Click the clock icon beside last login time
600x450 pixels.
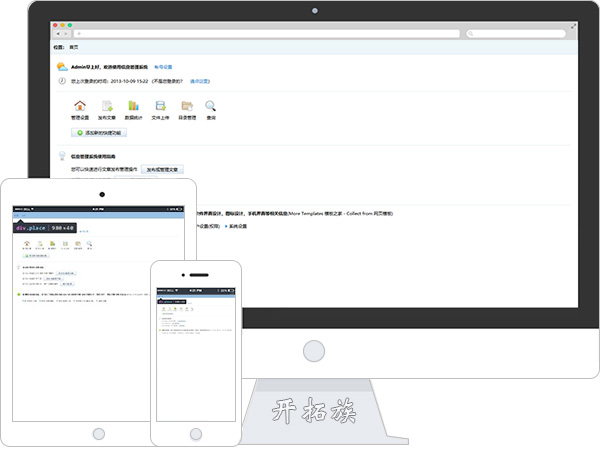[x=62, y=81]
